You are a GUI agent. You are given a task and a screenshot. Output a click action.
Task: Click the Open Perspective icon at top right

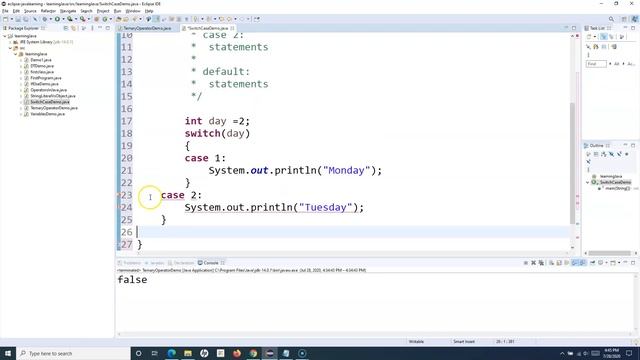[x=624, y=19]
